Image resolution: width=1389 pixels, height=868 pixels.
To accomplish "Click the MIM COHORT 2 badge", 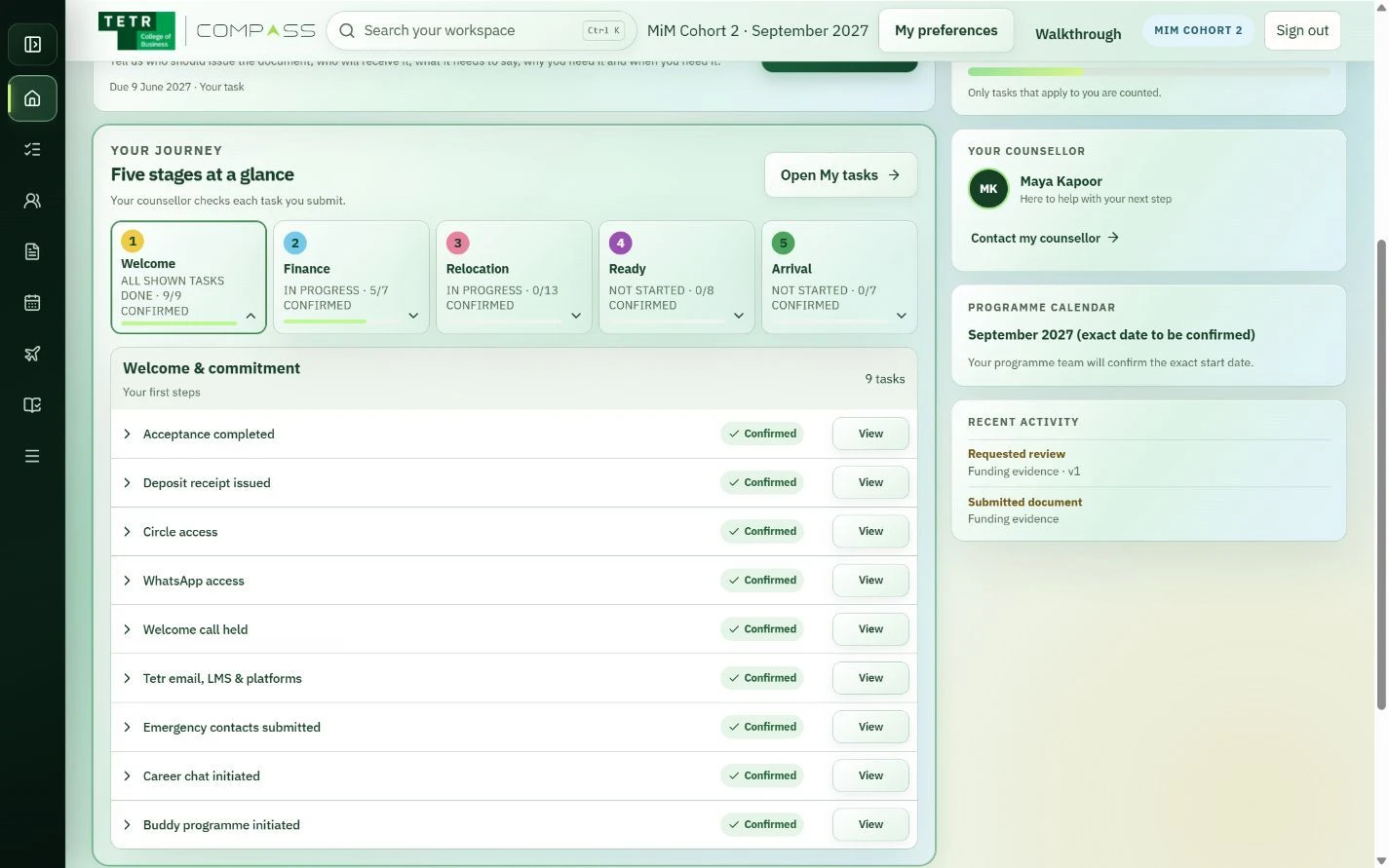I will 1198,30.
